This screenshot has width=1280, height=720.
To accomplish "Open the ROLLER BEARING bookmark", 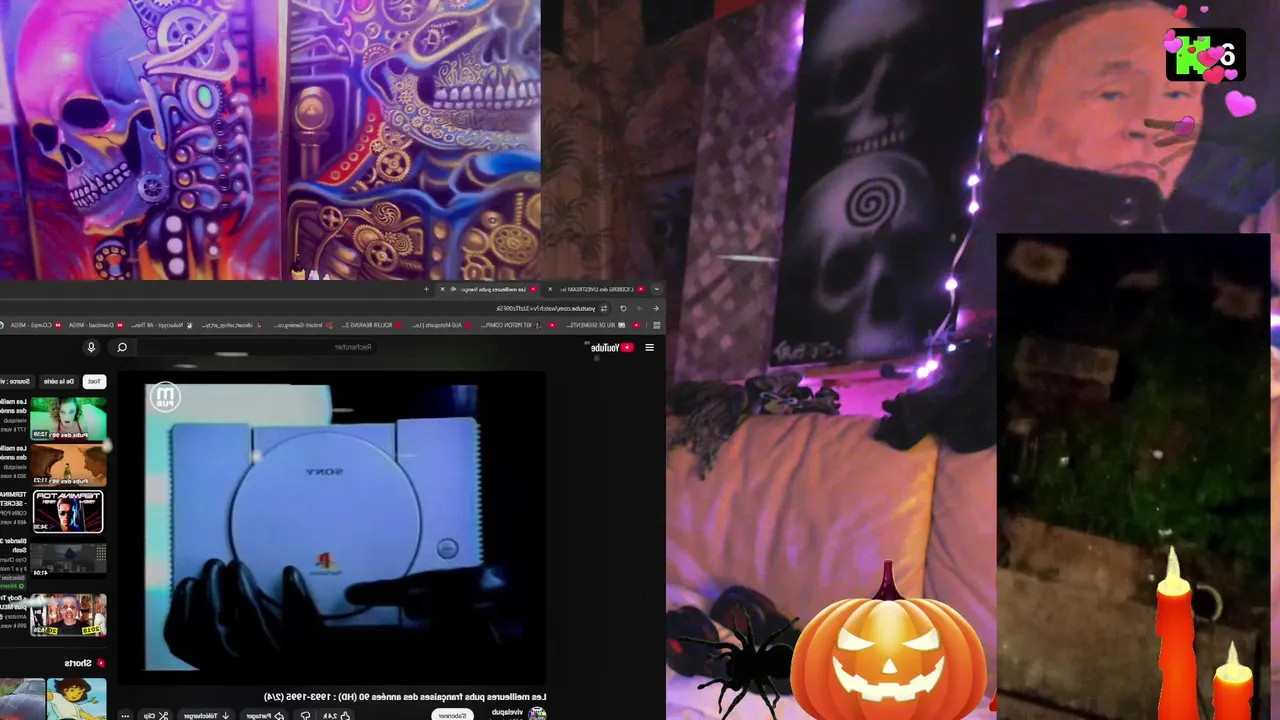I will [x=372, y=325].
